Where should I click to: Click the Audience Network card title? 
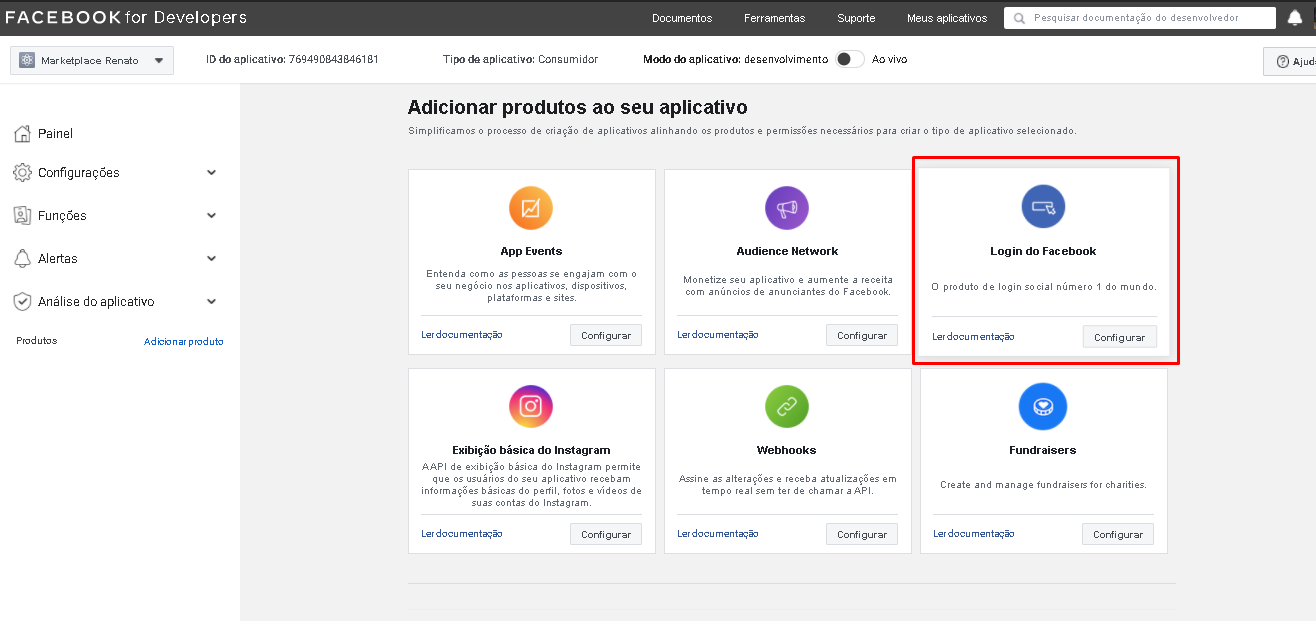pyautogui.click(x=787, y=252)
